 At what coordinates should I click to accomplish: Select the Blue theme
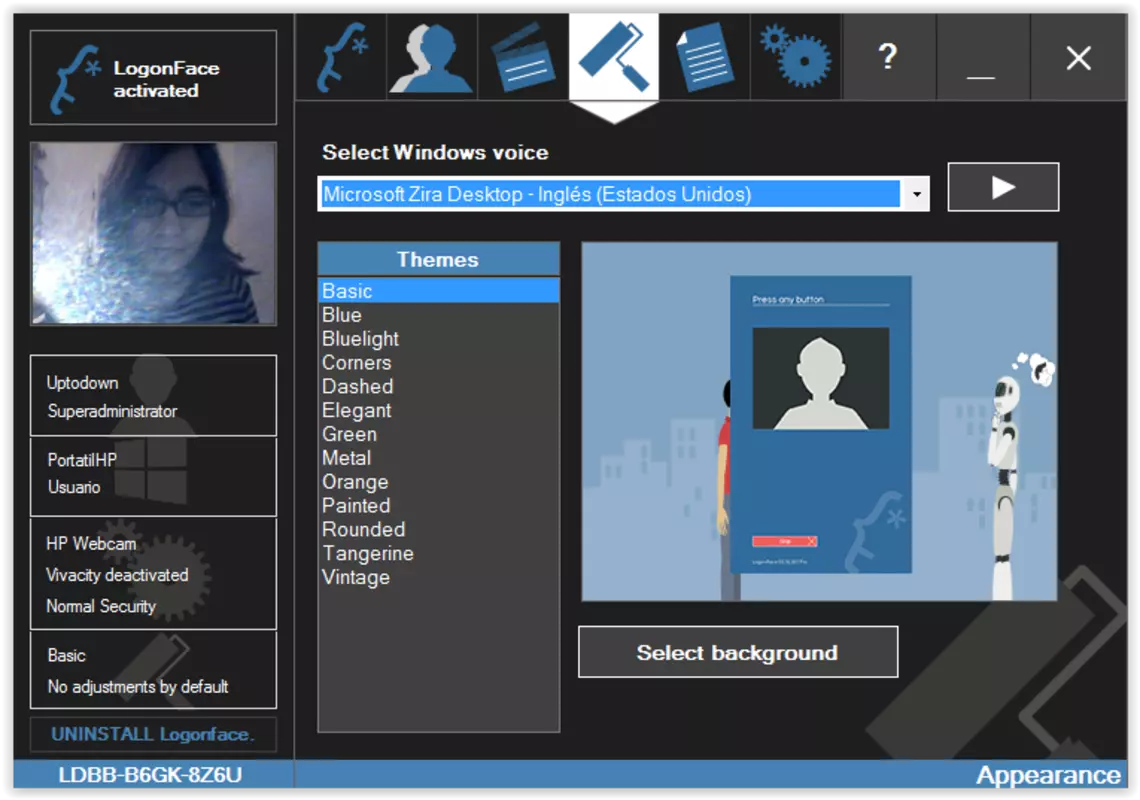point(438,315)
